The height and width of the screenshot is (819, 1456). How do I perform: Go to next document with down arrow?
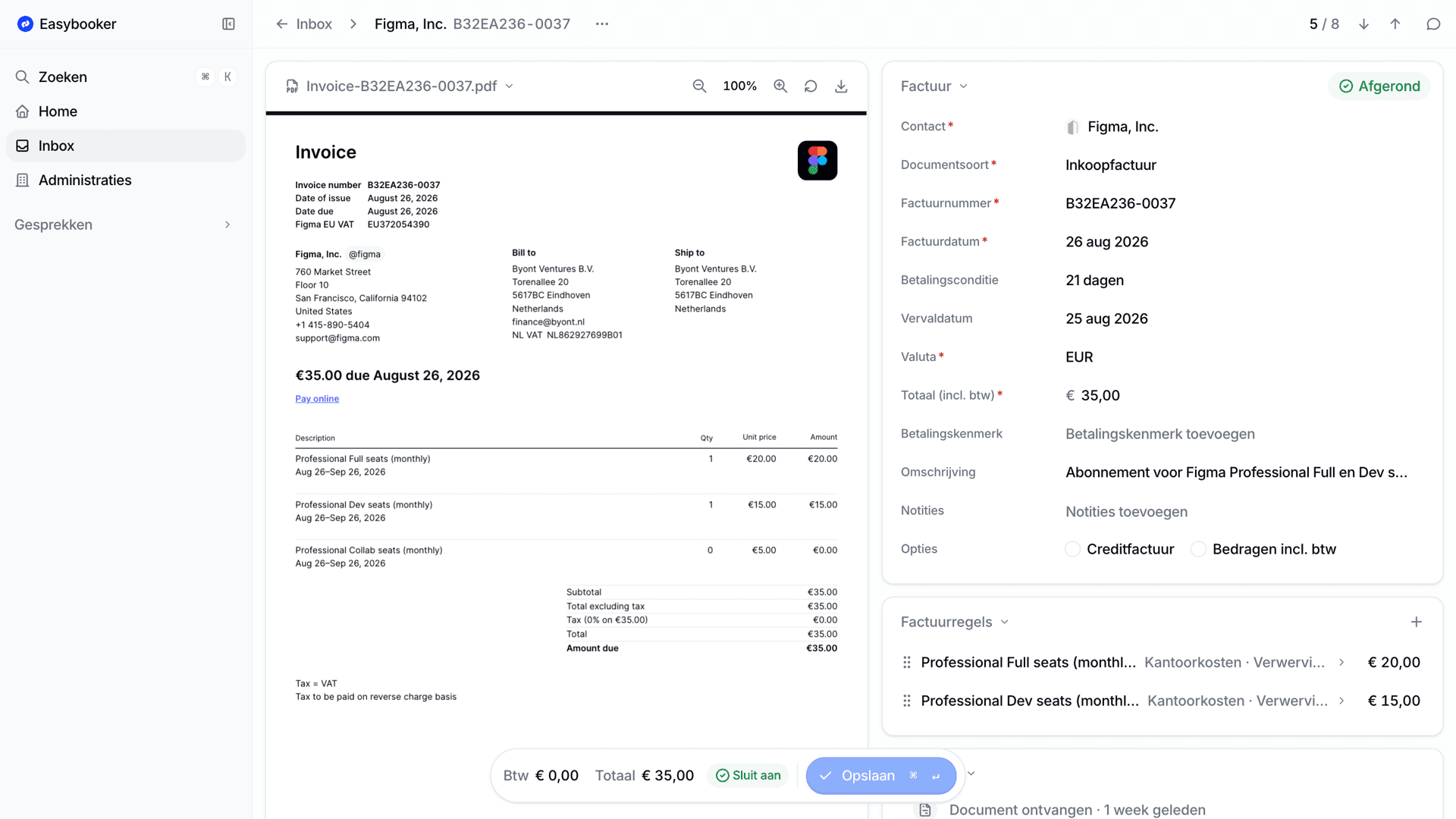click(x=1363, y=24)
